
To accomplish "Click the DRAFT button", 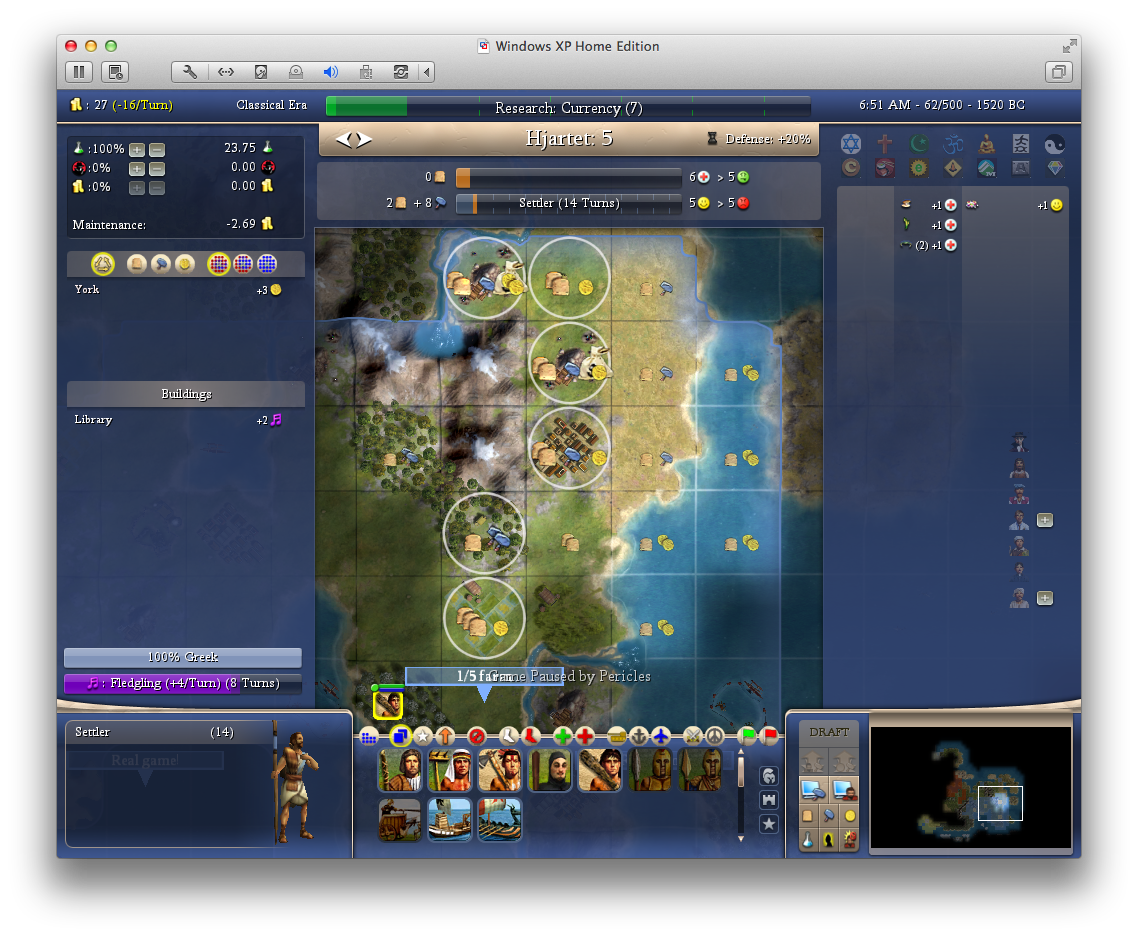I will 829,733.
